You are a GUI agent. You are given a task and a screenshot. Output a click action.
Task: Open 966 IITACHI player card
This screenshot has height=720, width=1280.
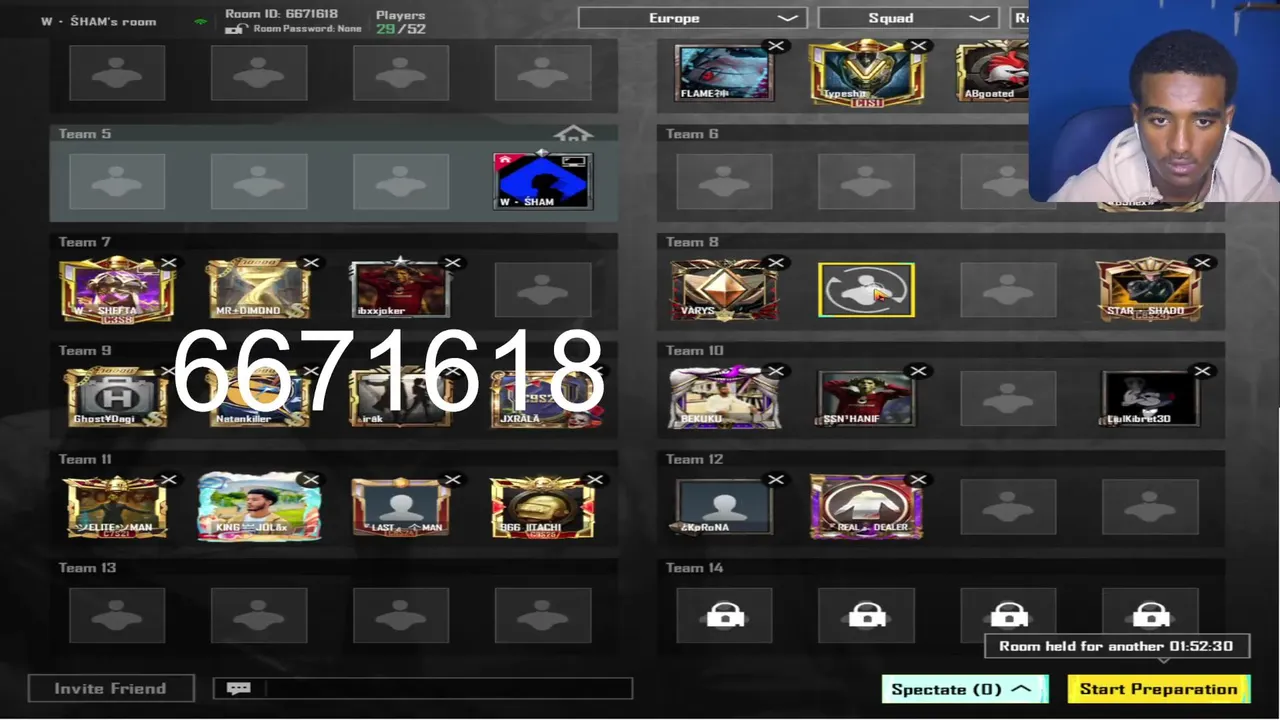tap(543, 507)
